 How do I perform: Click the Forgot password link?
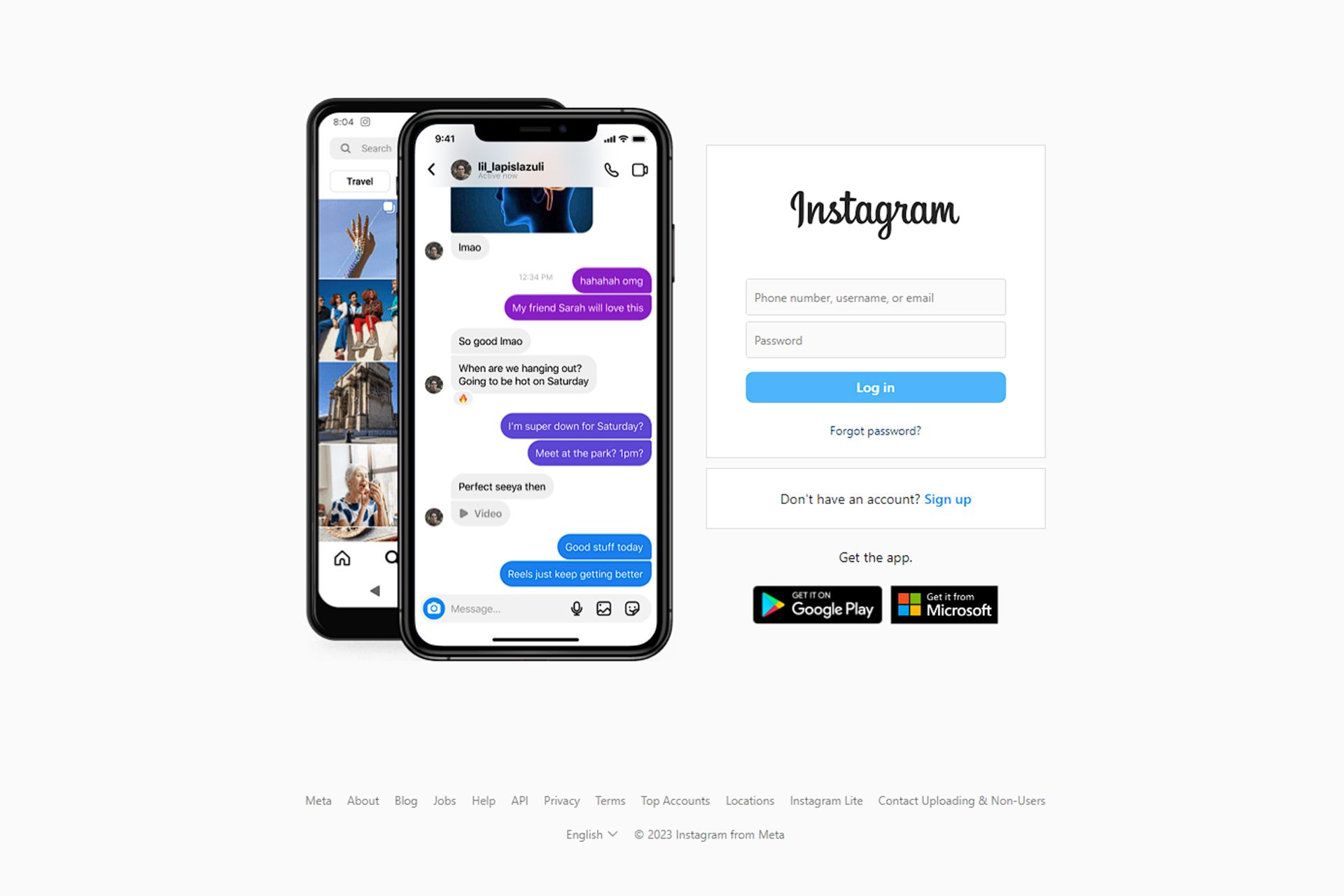[875, 431]
